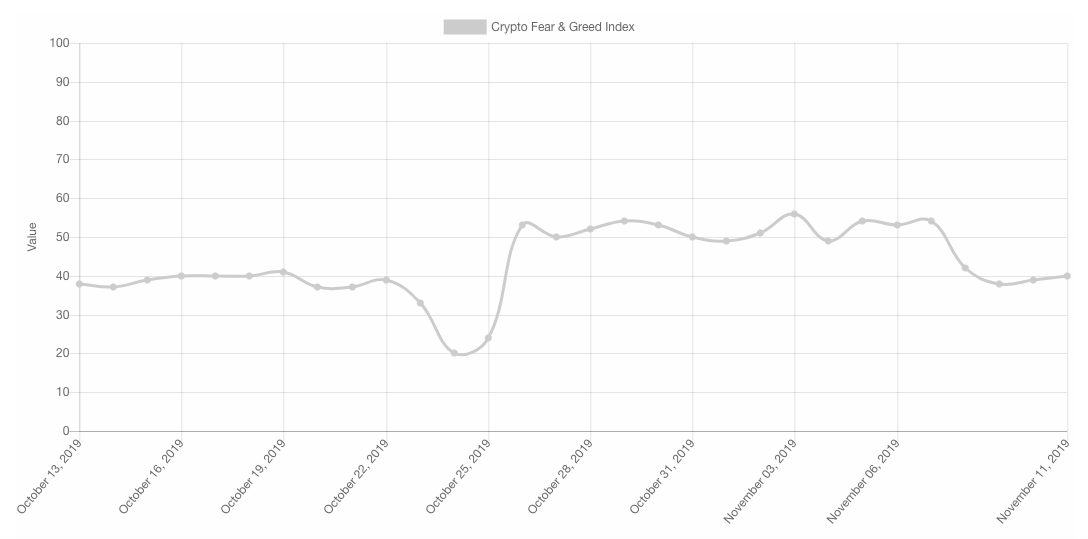
Task: Click the gray legend color box
Action: 465,27
